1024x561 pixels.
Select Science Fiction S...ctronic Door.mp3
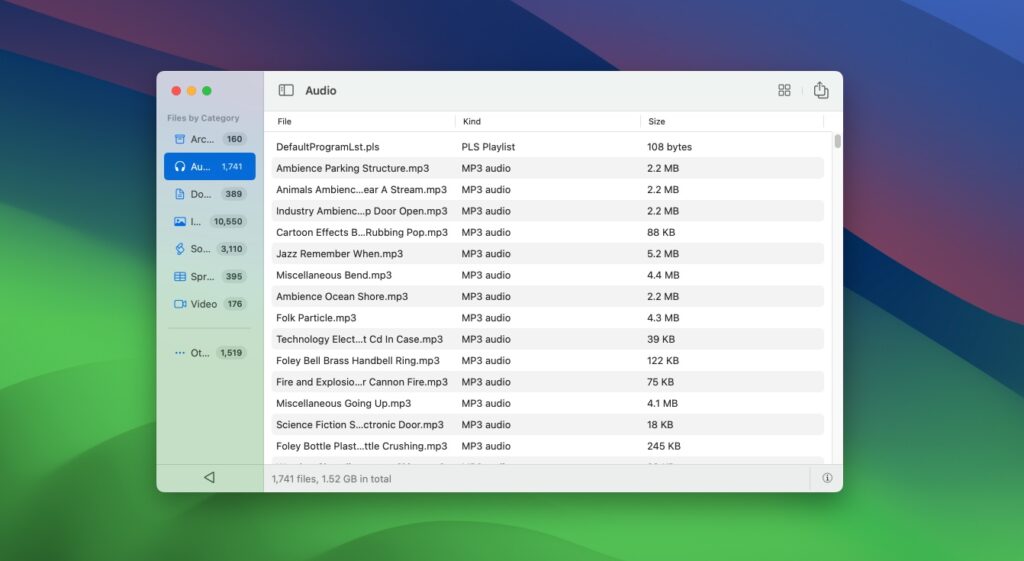(359, 425)
